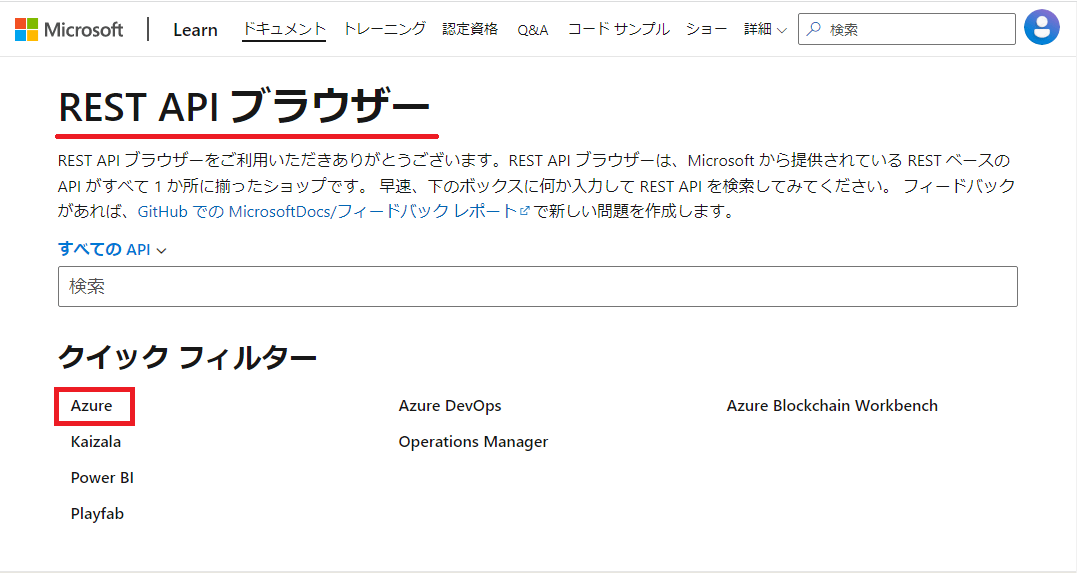Click the external link icon after フィードバック レポート
Screen dimensions: 1077x573
point(525,212)
